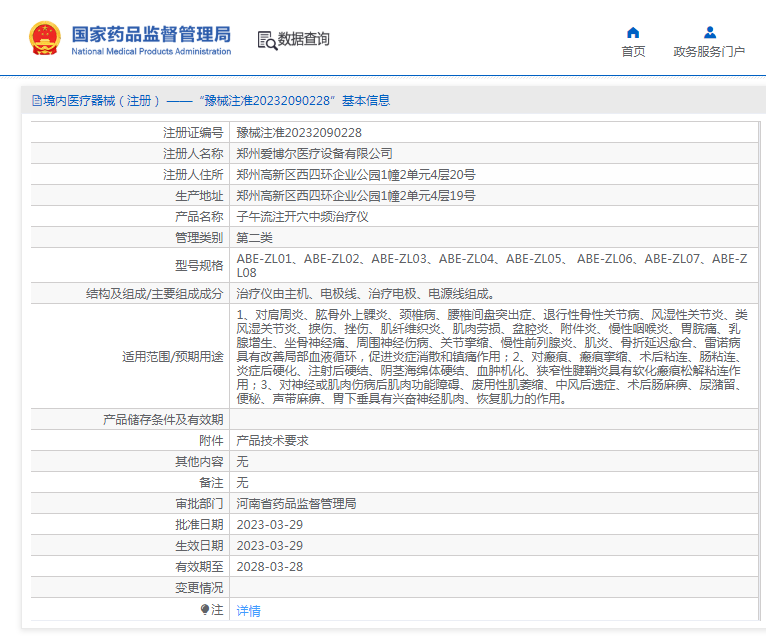This screenshot has height=640, width=766.
Task: Open the 数据查询 search icon
Action: coord(267,41)
